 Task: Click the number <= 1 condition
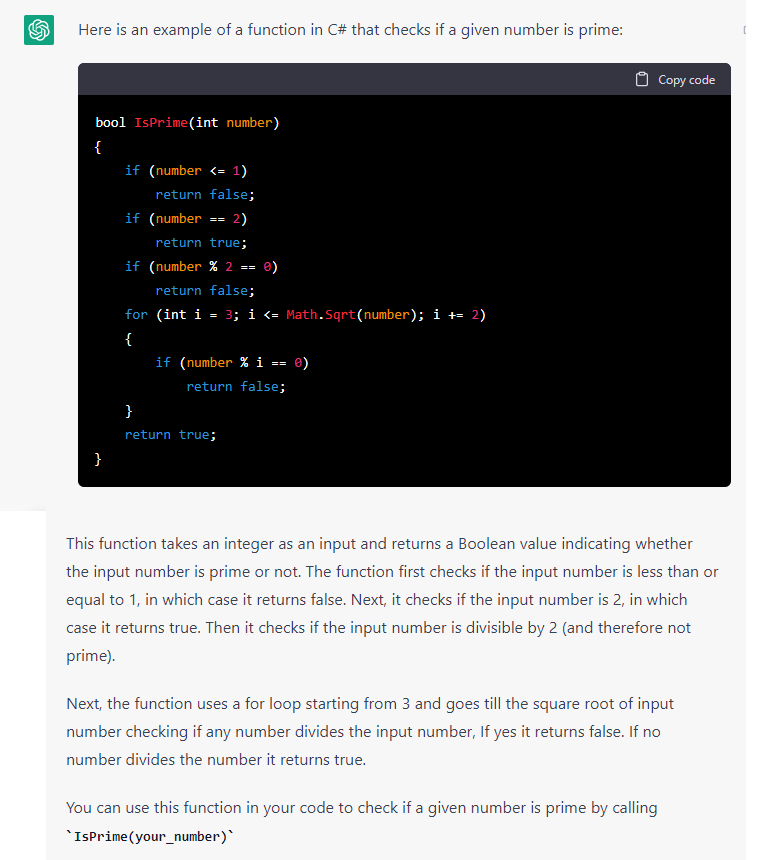pos(198,171)
